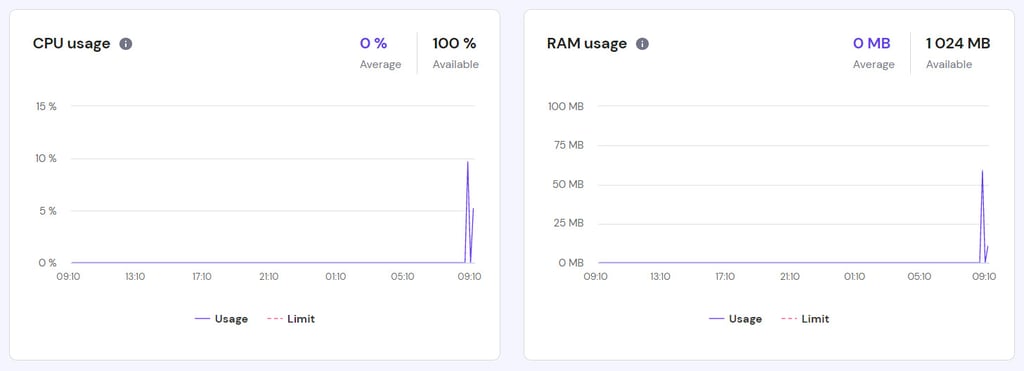
Task: Click the 100 MB axis label
Action: 566,106
